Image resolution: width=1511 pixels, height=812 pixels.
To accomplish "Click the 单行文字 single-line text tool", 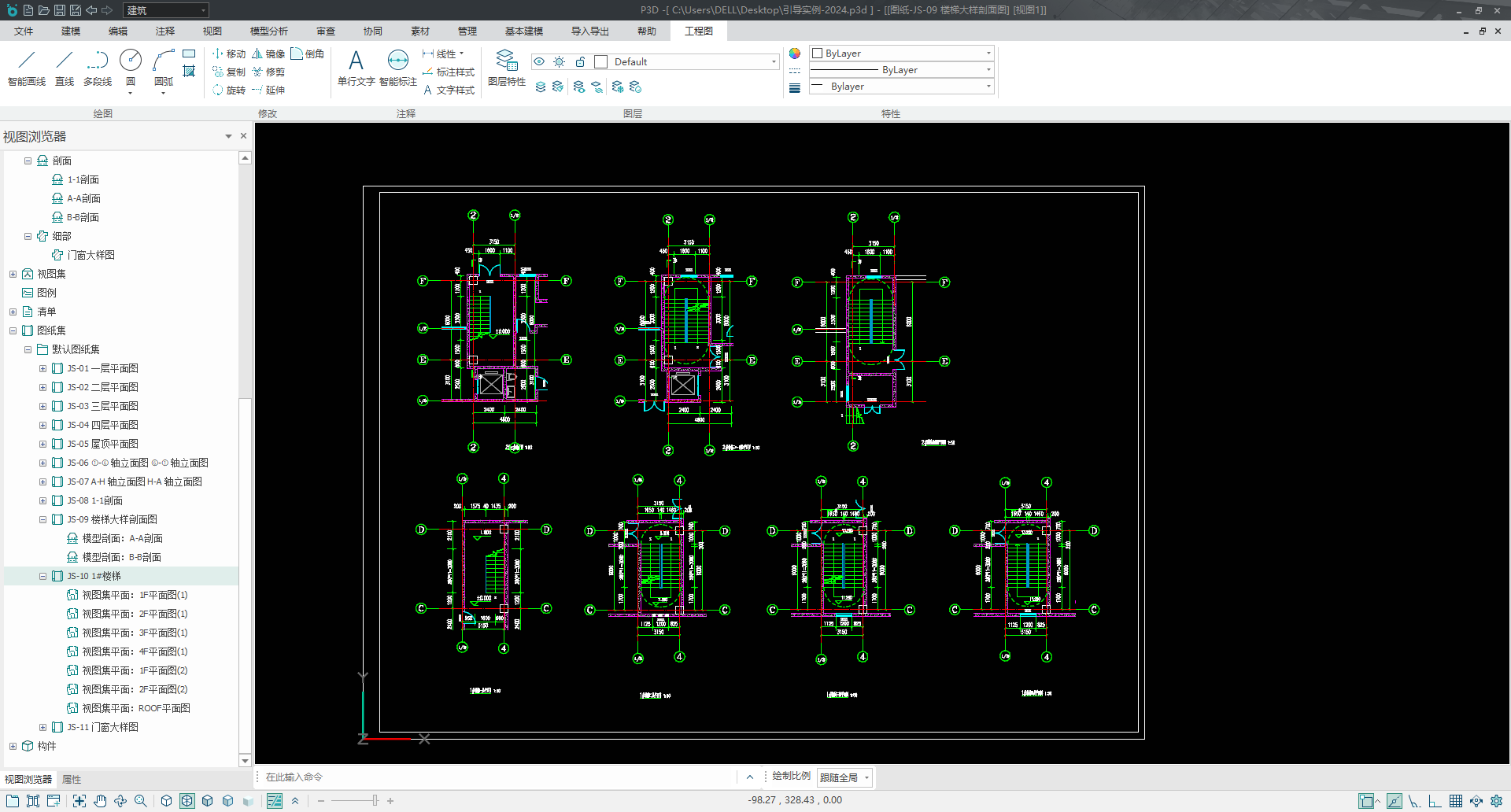I will (x=356, y=68).
